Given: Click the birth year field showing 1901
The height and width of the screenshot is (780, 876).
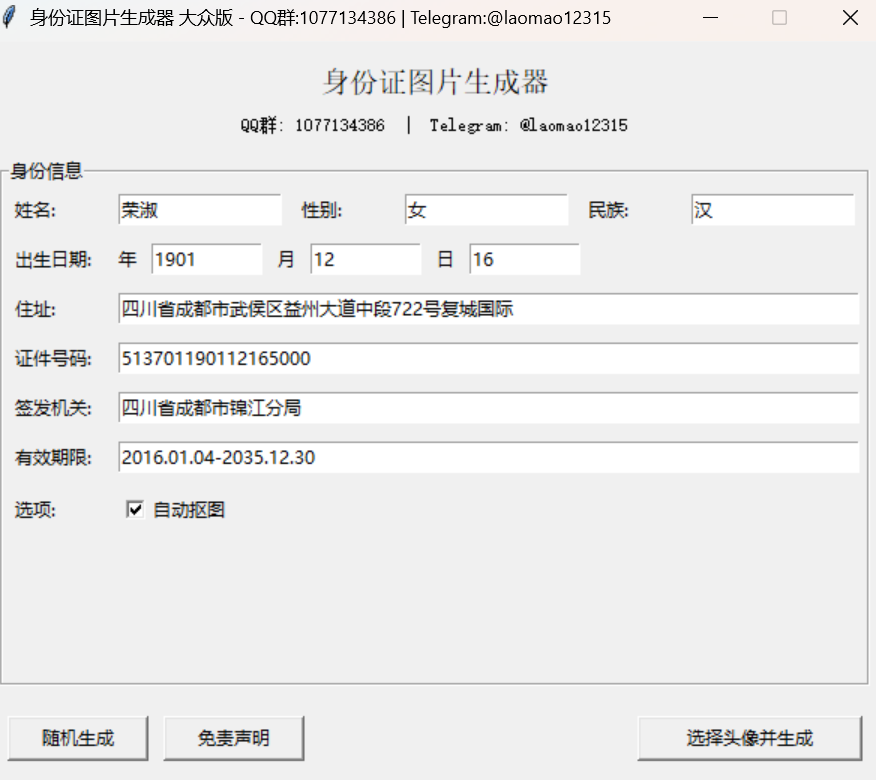Looking at the screenshot, I should coord(206,258).
